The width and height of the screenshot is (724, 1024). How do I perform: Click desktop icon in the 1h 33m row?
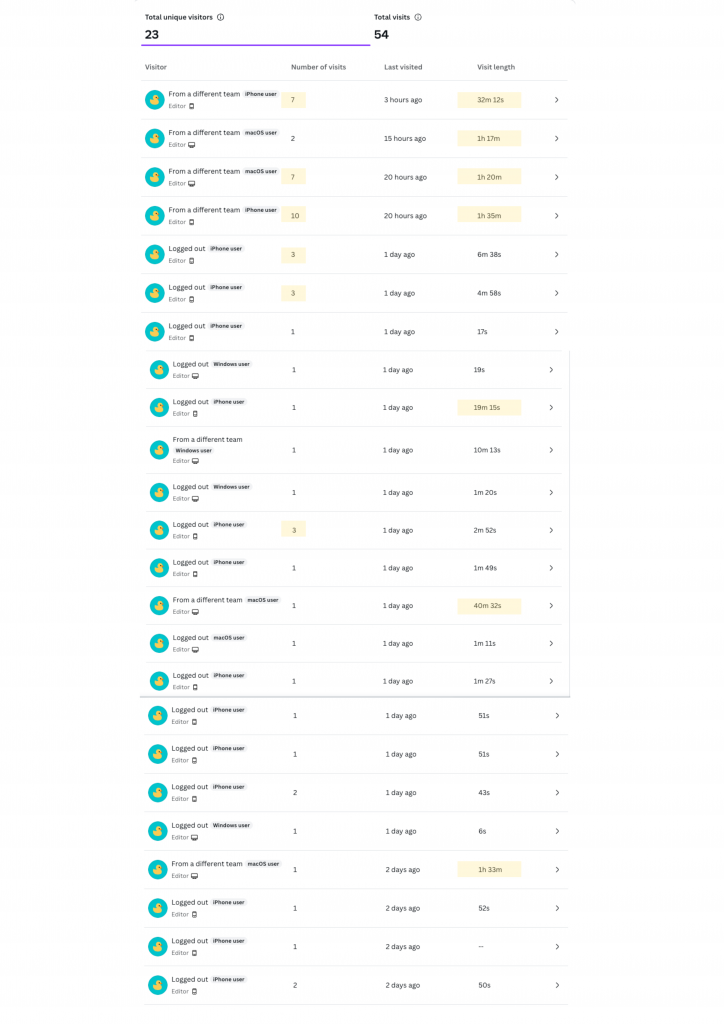pyautogui.click(x=194, y=876)
